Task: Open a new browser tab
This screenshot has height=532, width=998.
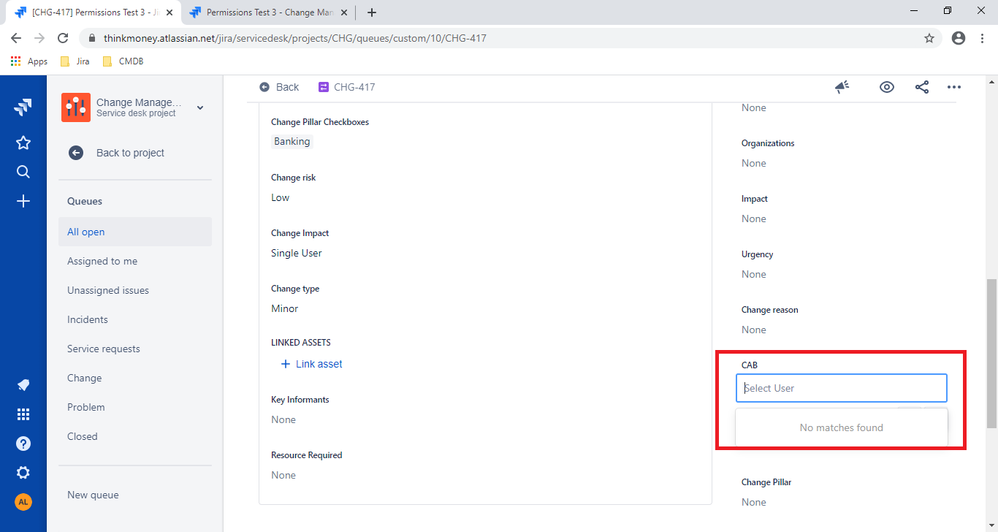Action: click(372, 12)
